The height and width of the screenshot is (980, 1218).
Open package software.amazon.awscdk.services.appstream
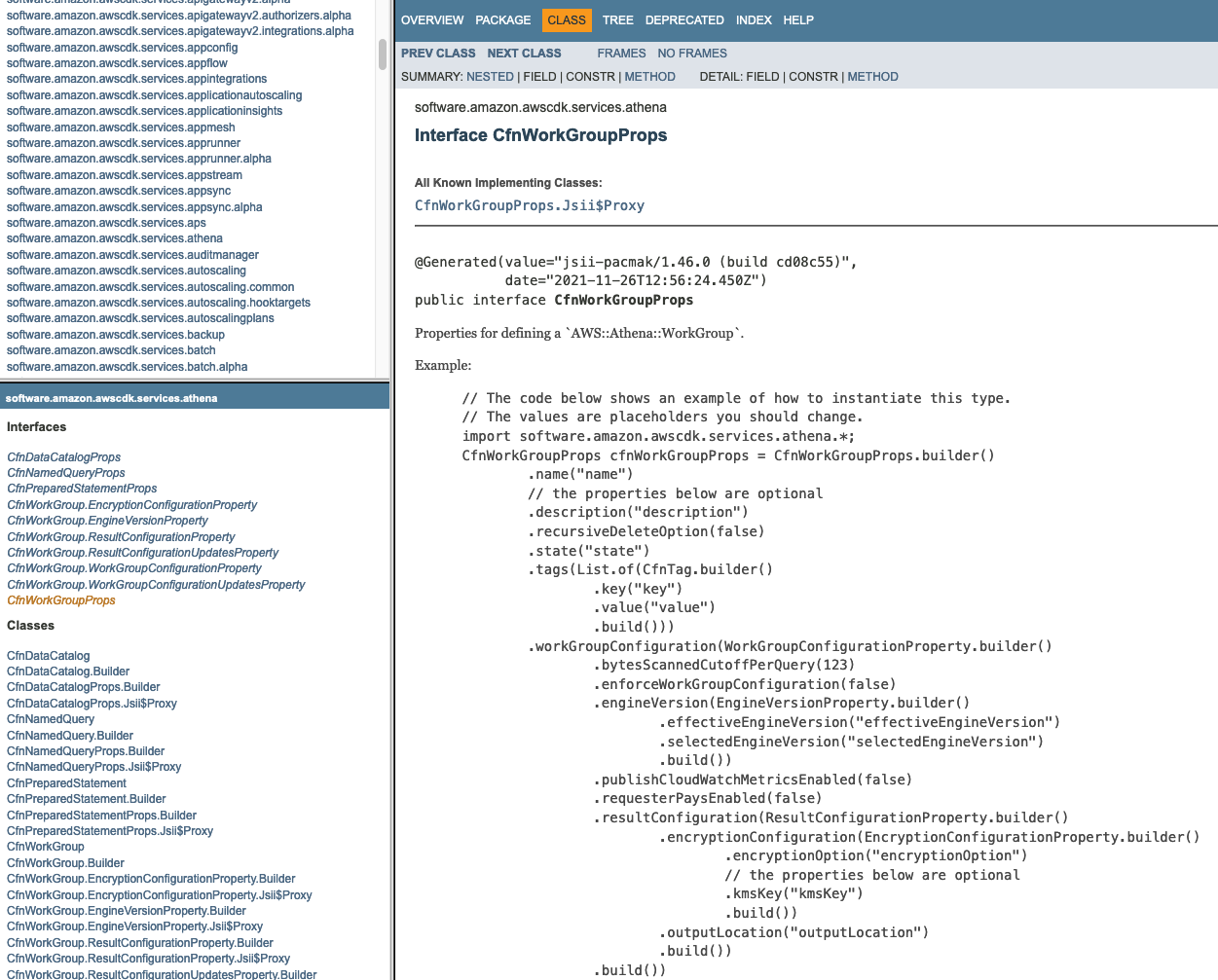click(x=125, y=175)
